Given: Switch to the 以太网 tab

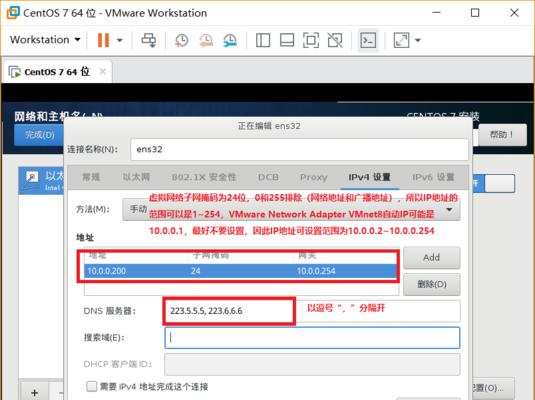Looking at the screenshot, I should click(x=136, y=177).
